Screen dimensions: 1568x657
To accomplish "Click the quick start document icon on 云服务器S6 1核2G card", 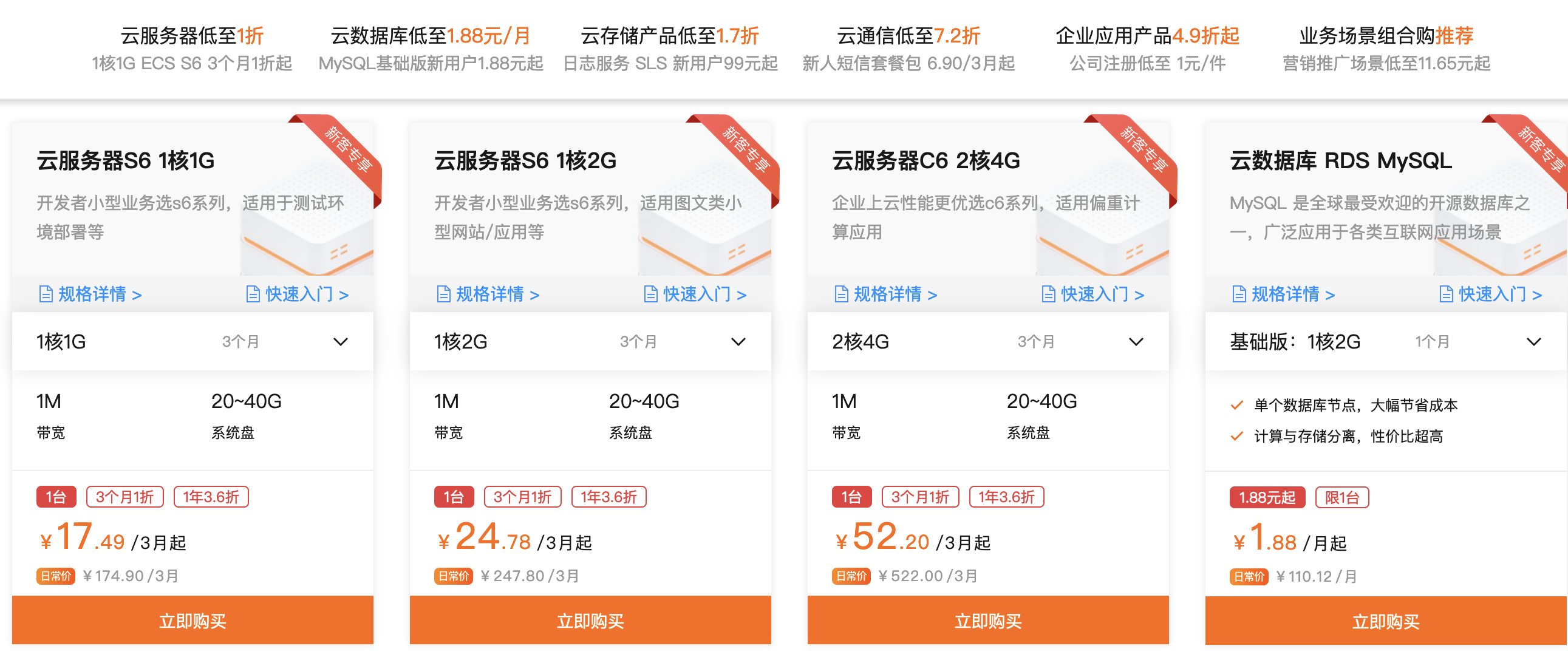I will (651, 294).
